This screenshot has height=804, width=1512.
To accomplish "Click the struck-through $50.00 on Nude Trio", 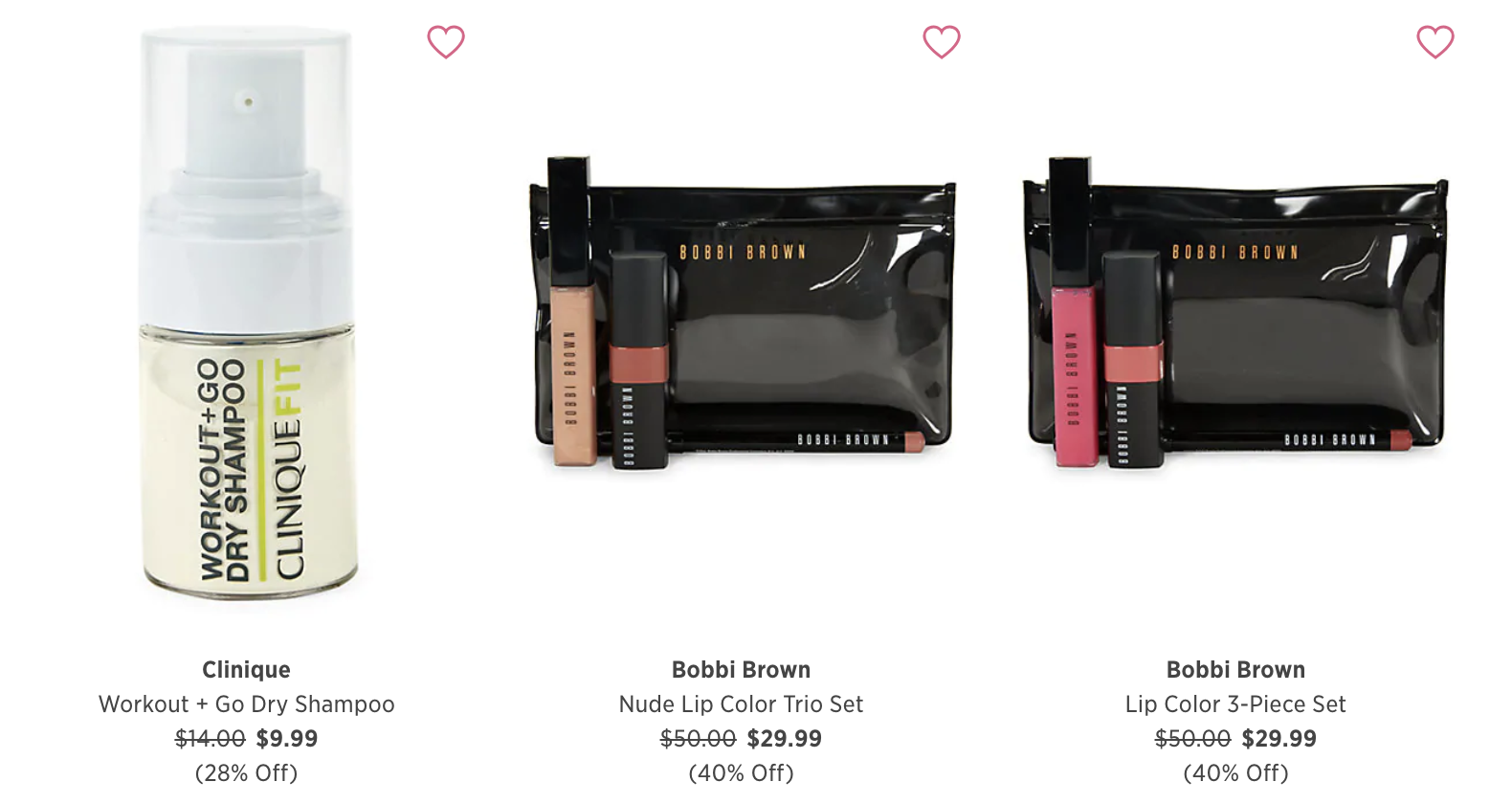I will pos(698,739).
